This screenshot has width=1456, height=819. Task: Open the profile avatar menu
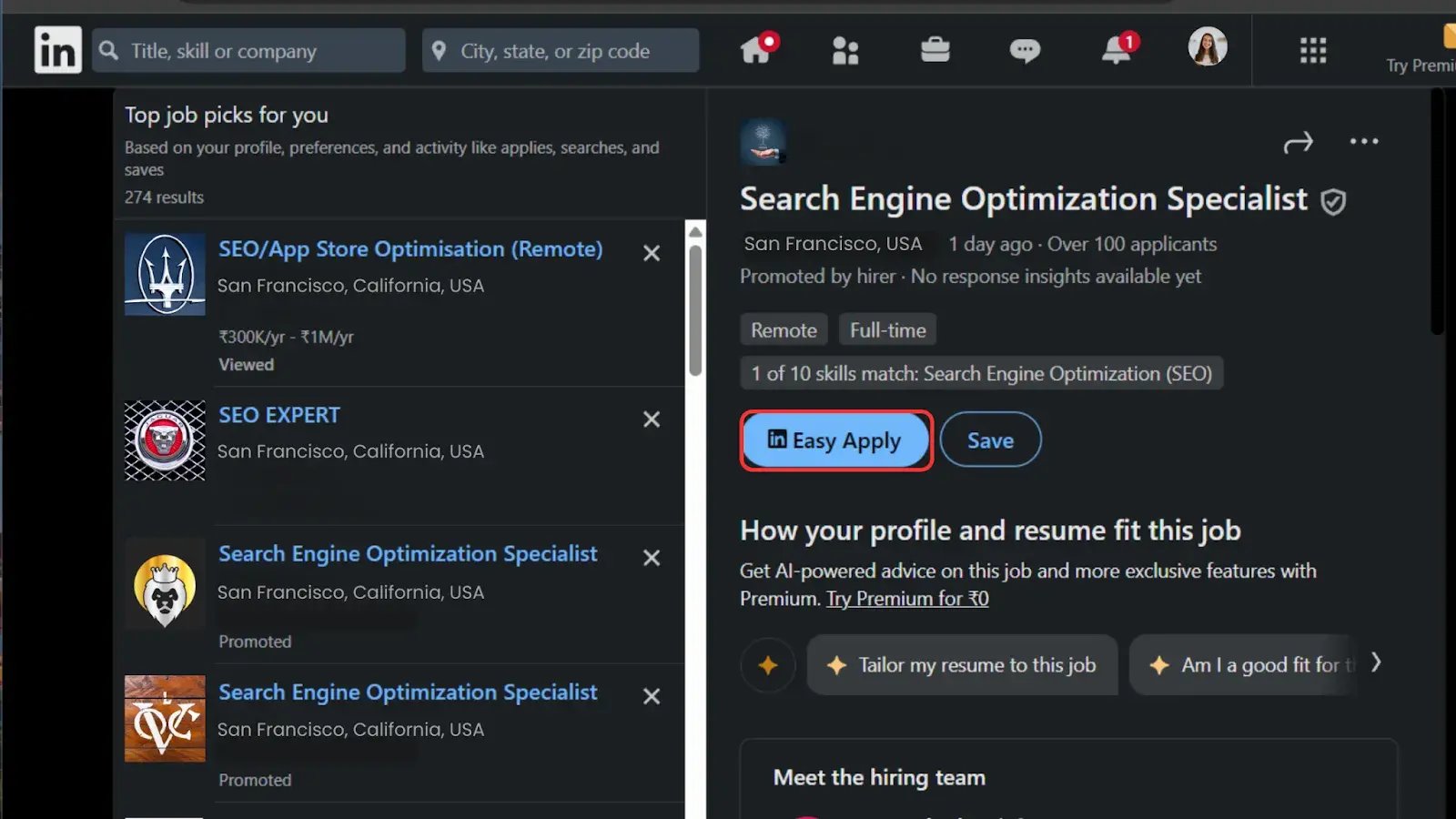pos(1208,46)
